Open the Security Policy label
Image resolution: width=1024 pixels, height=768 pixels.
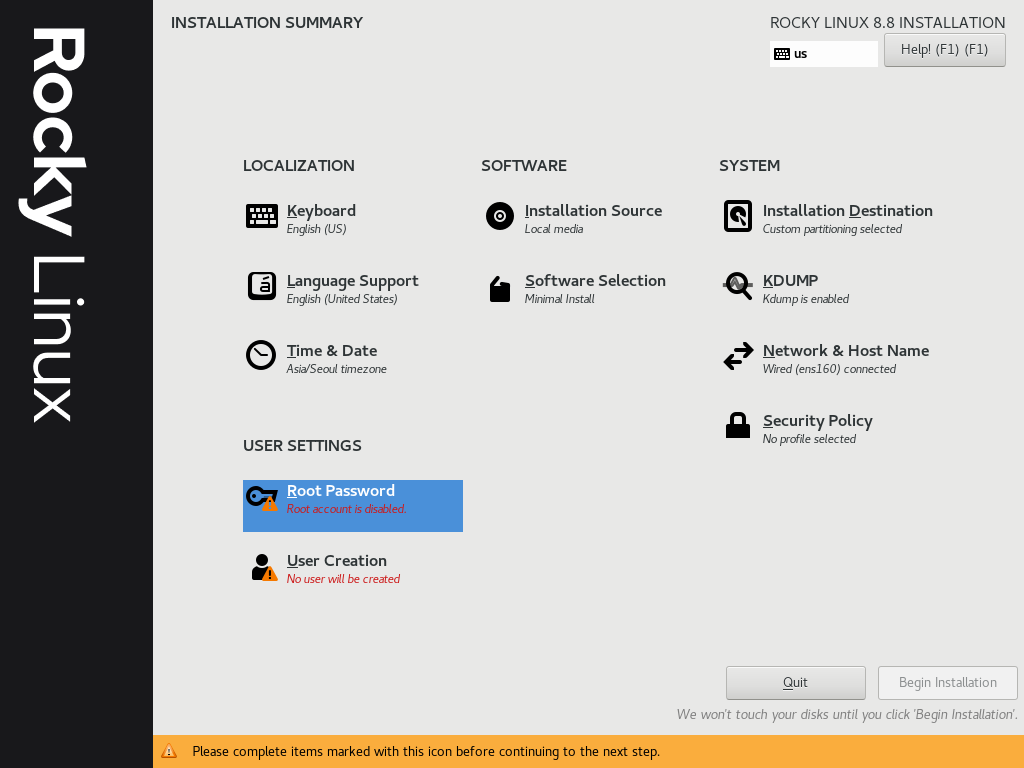(x=818, y=421)
